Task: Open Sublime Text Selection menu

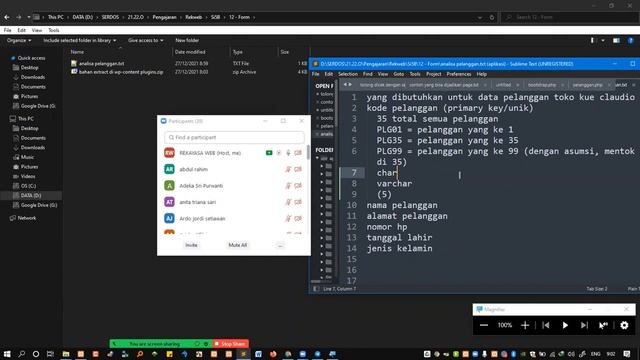Action: tap(348, 74)
